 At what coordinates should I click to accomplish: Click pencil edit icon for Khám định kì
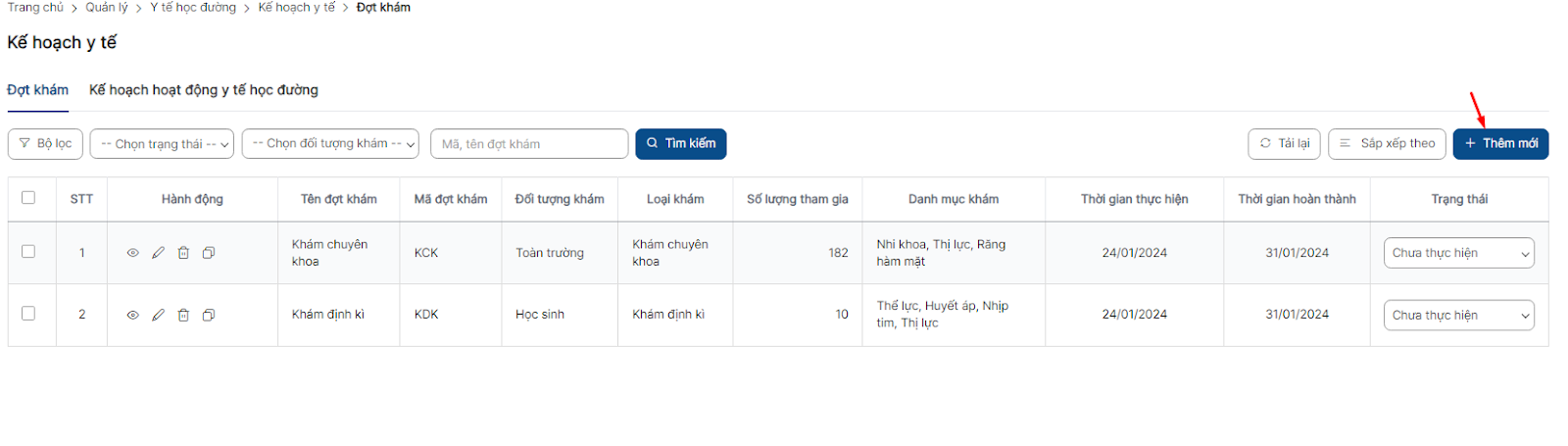[x=158, y=316]
